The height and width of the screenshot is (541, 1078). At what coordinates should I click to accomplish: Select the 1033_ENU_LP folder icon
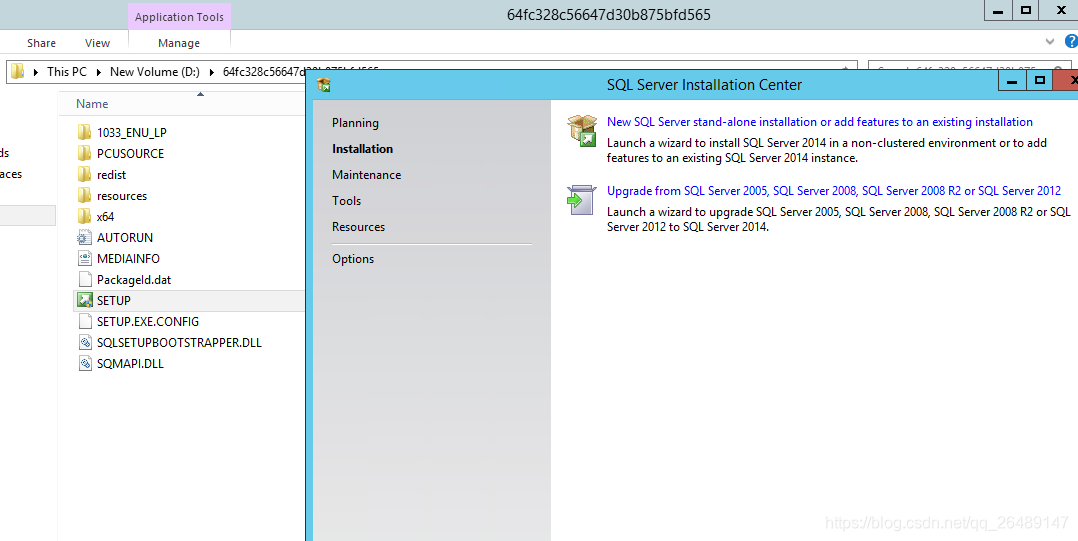point(85,132)
